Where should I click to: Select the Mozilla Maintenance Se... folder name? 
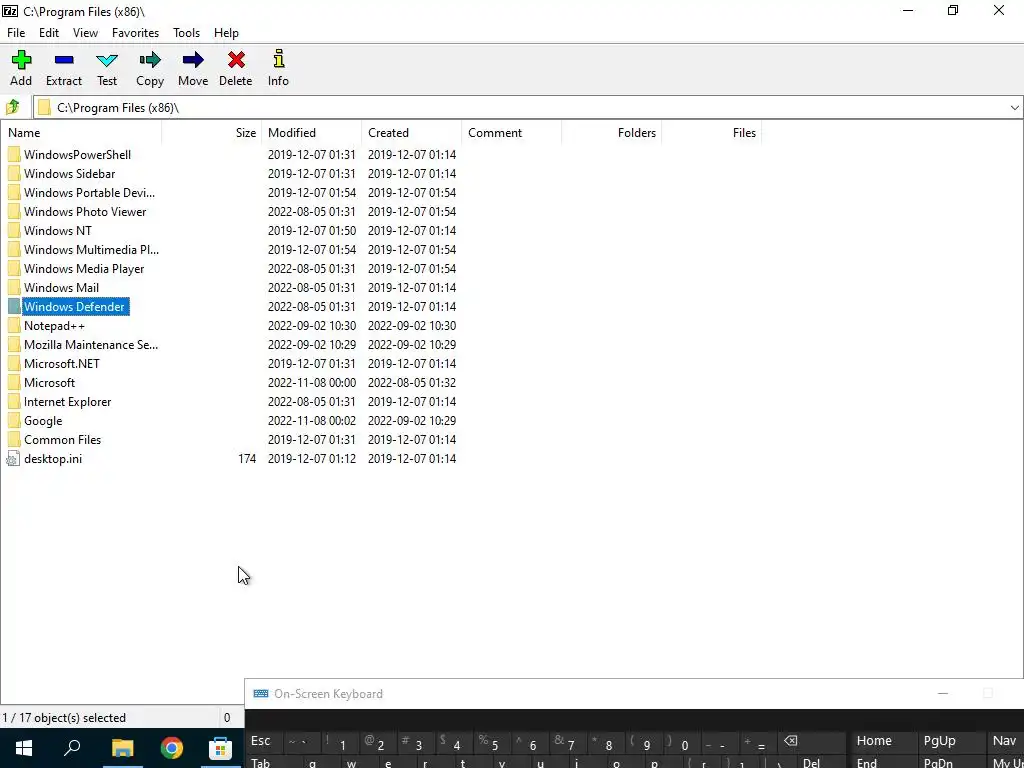[x=91, y=345]
